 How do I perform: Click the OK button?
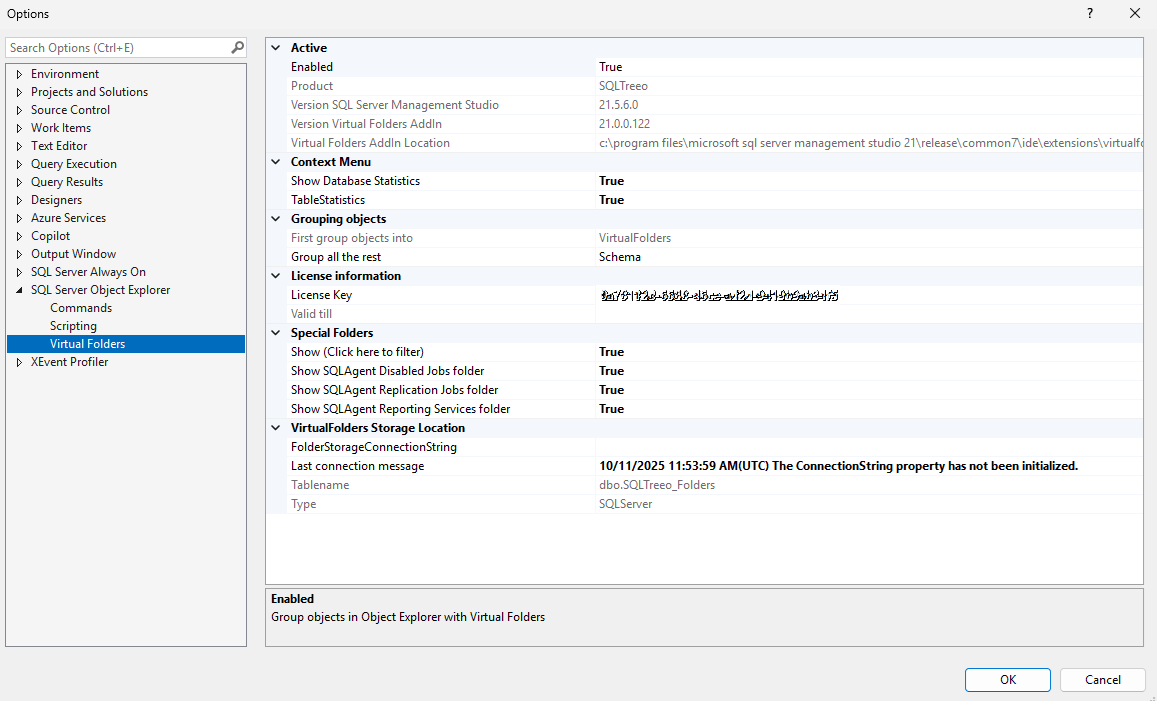point(1007,680)
